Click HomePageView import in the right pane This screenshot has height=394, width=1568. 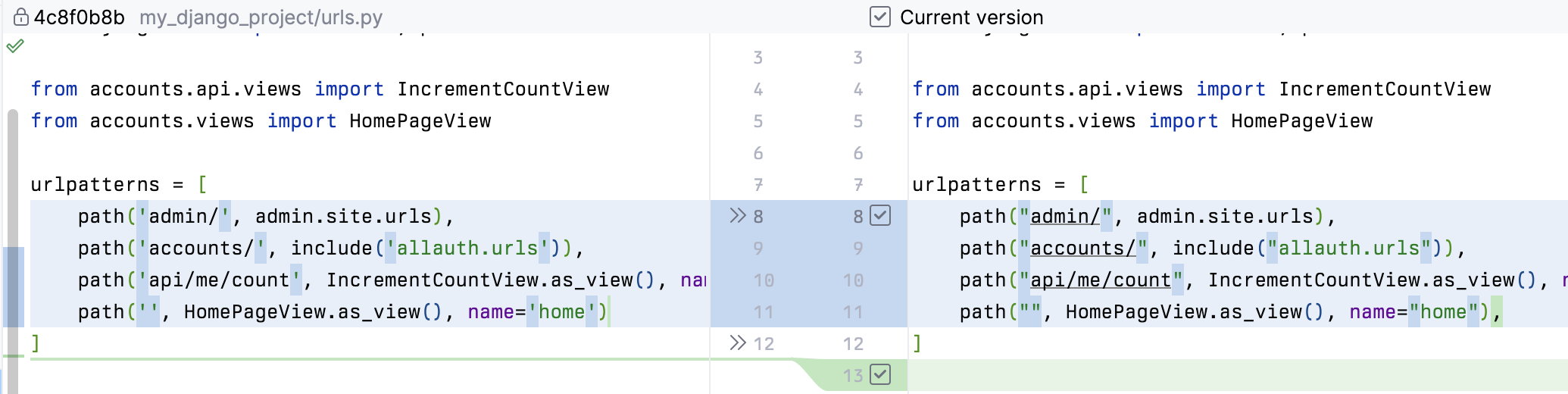(1301, 121)
